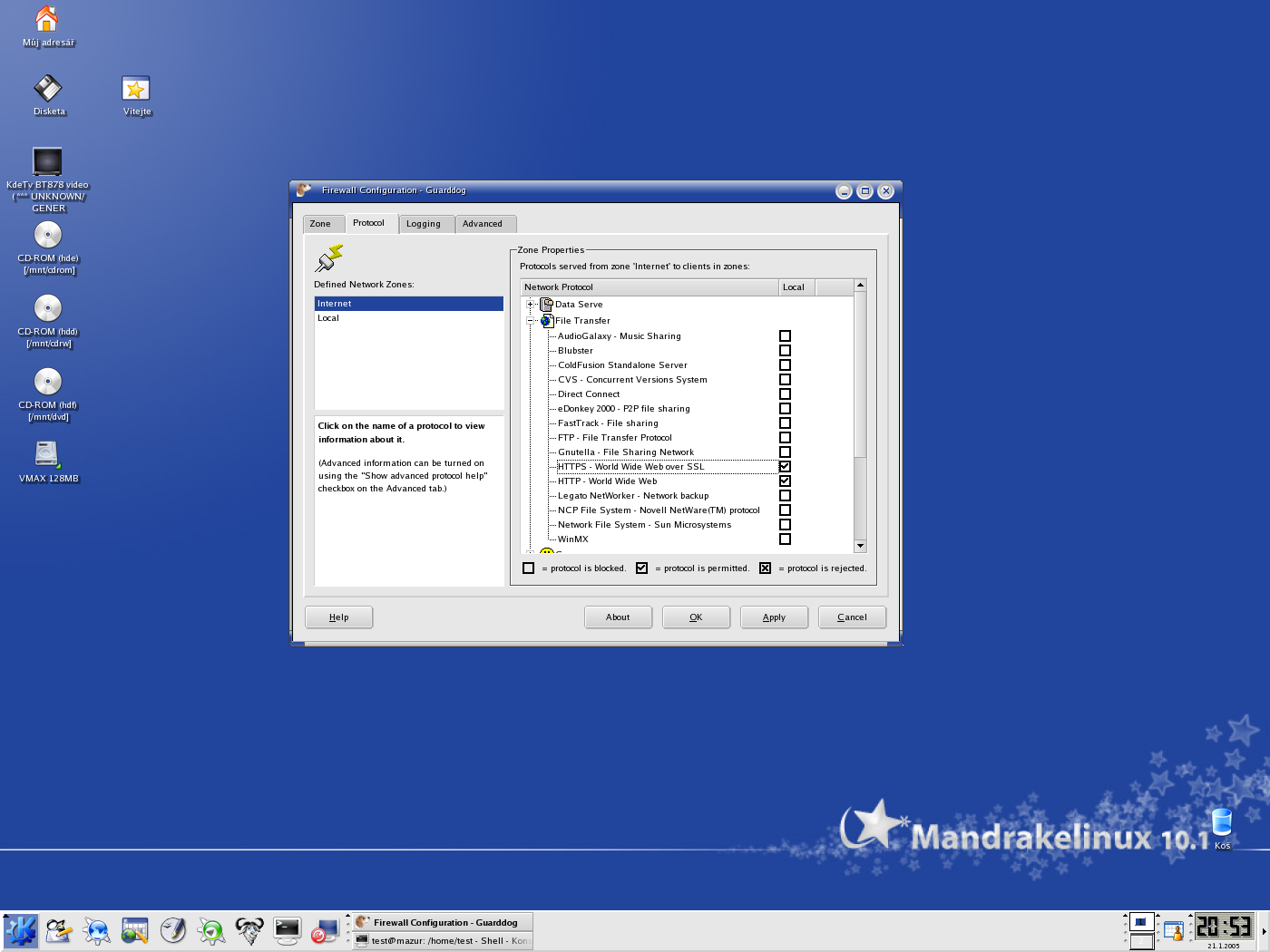The image size is (1270, 952).
Task: Launch the tux writing app in taskbar
Action: coord(59,931)
